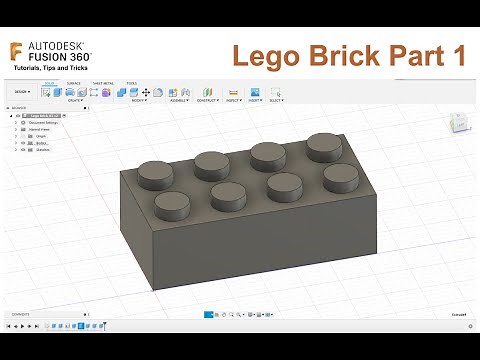Image resolution: width=480 pixels, height=360 pixels.
Task: Jump timeline to the end
Action: point(37,326)
